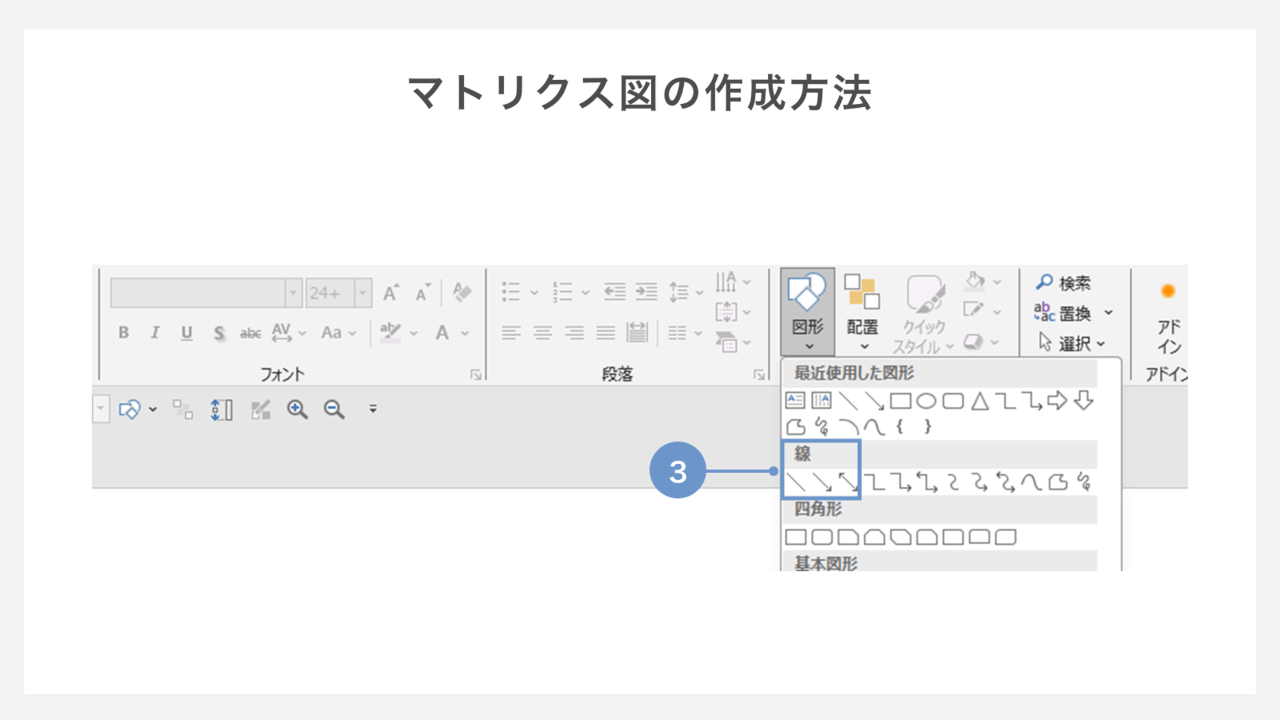
Task: Center text in paragraph
Action: coord(542,333)
